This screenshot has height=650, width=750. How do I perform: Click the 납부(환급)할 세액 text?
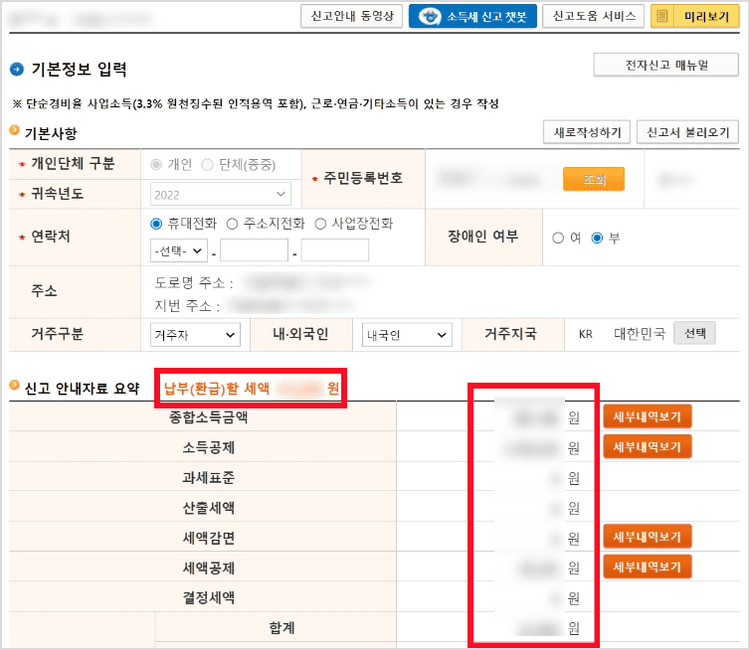coord(217,388)
